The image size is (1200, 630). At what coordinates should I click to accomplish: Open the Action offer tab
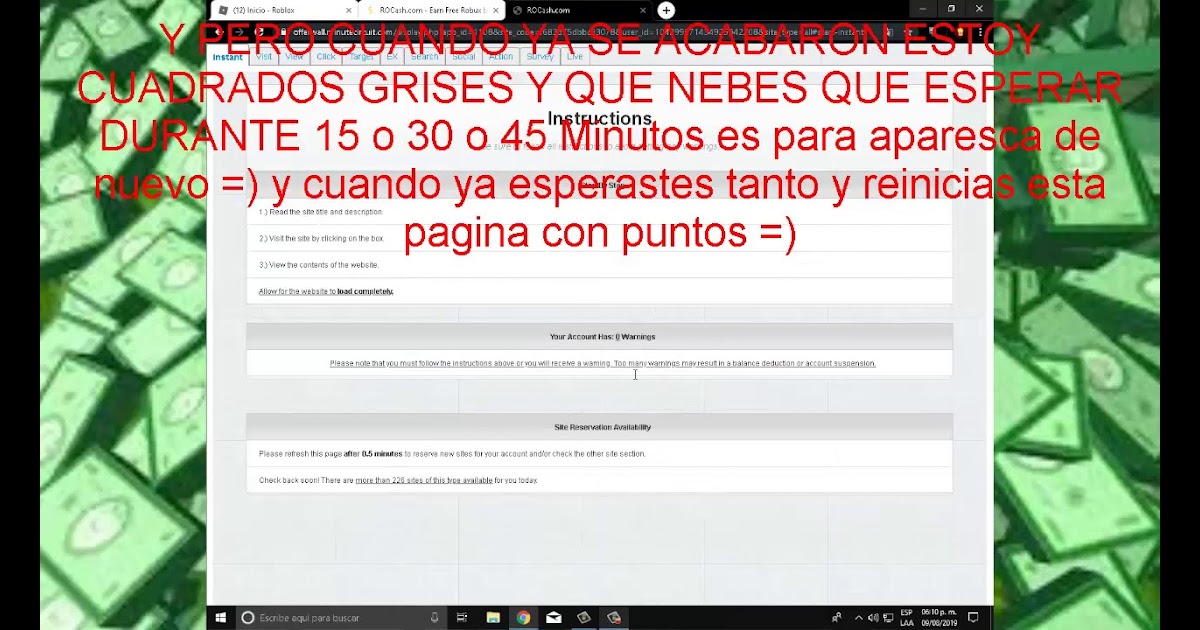[501, 57]
